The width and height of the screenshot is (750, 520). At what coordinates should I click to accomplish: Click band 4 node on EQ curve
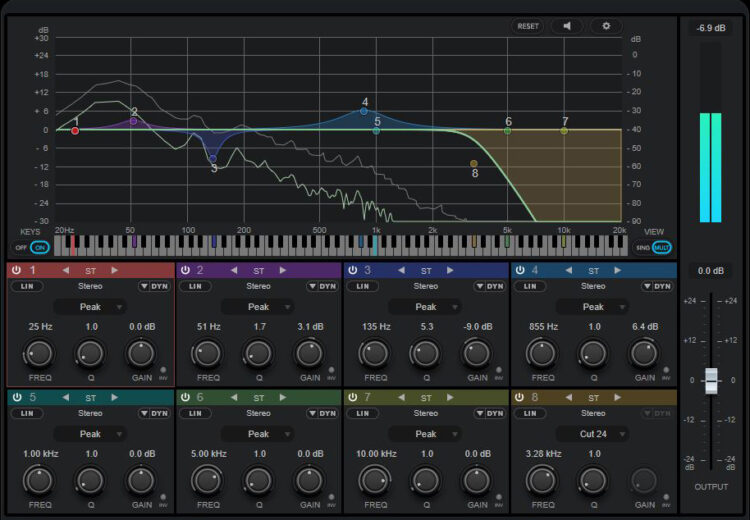(x=364, y=111)
